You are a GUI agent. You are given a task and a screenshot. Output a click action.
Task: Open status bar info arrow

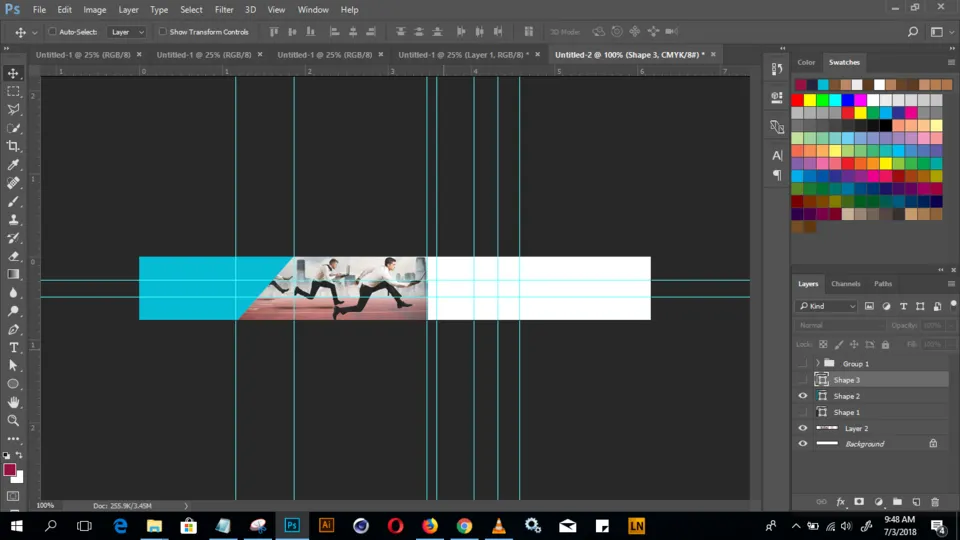(186, 506)
